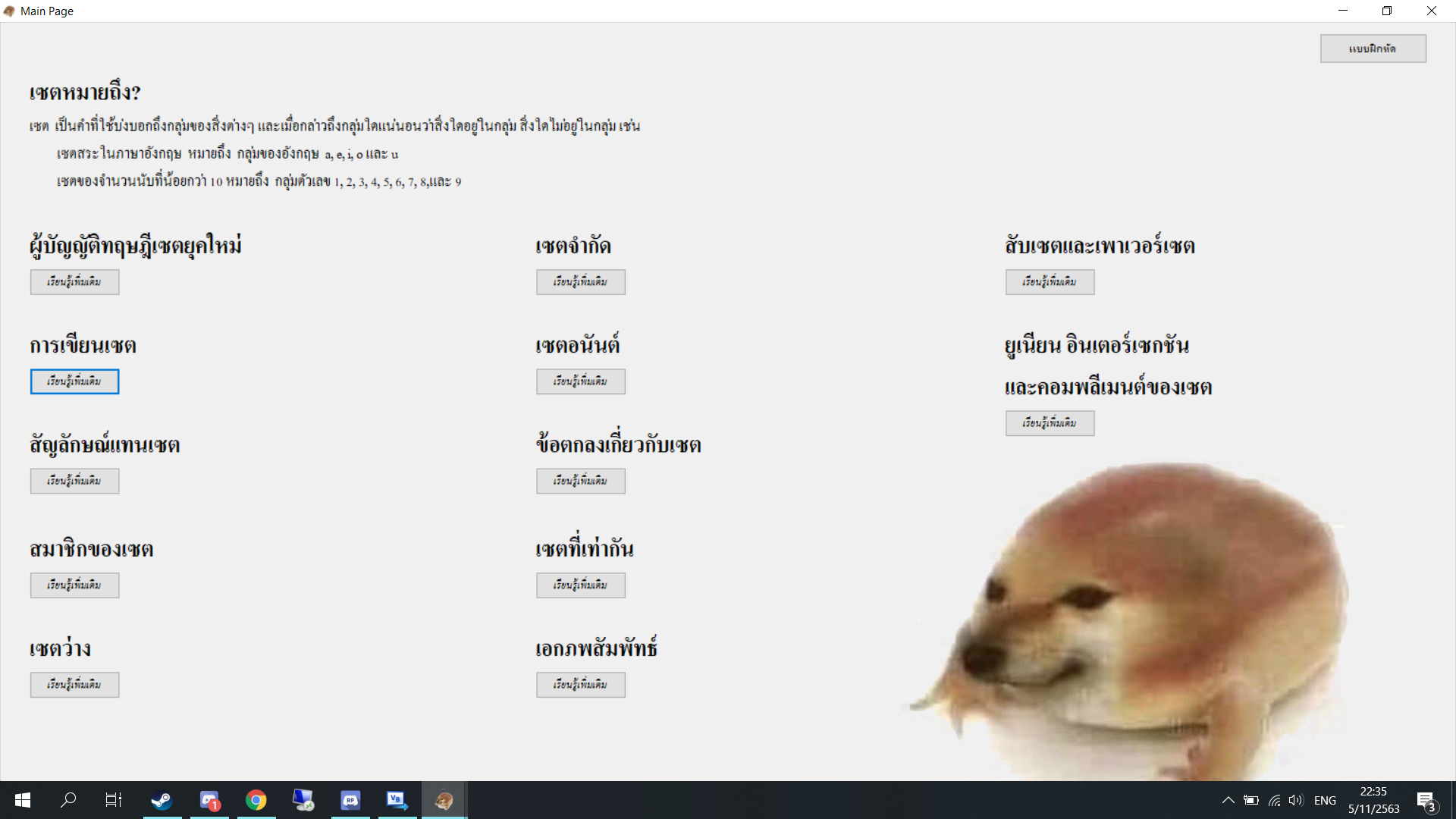Open Steam from the taskbar

coord(162,800)
